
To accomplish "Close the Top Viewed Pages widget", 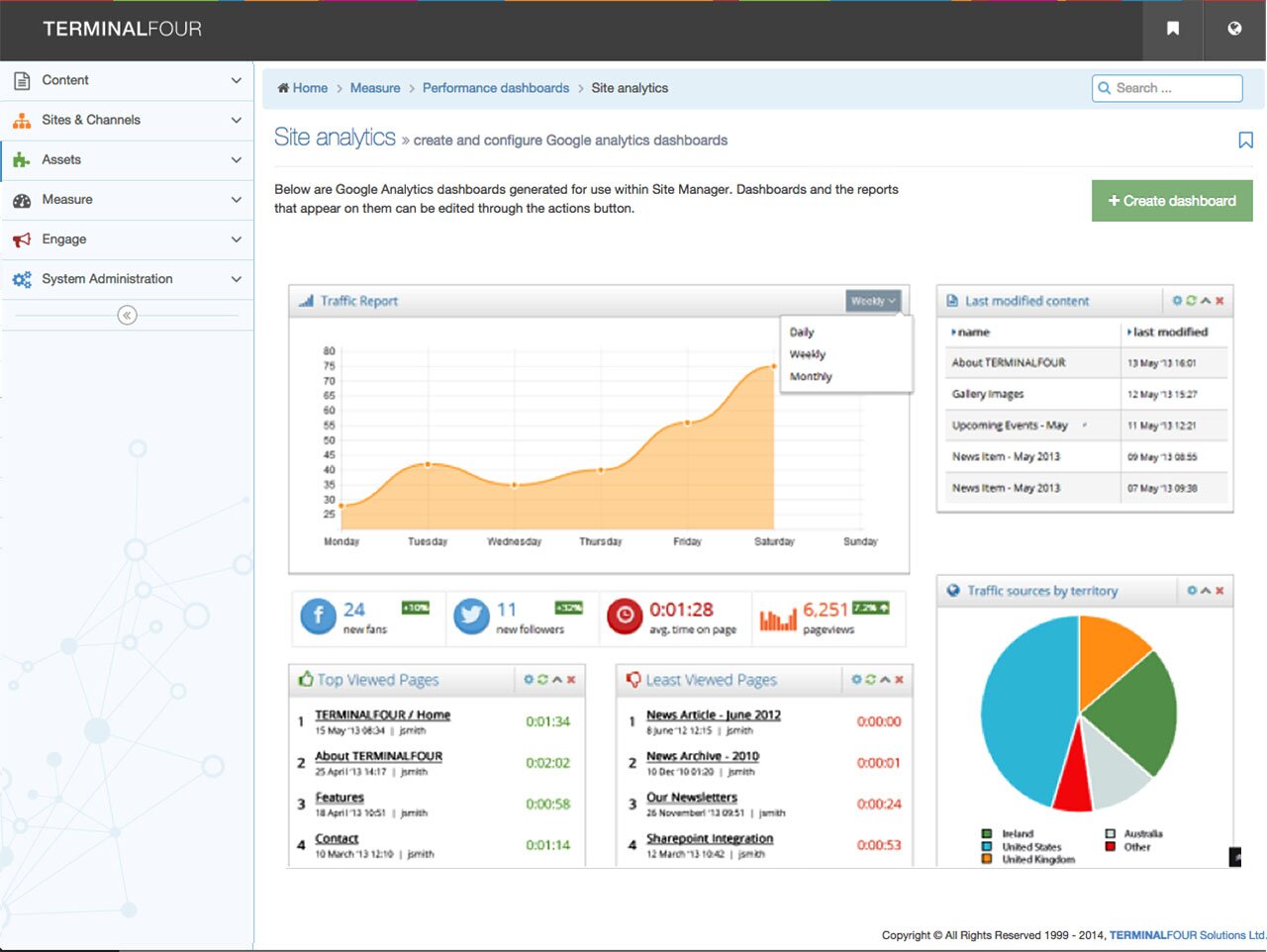I will click(571, 680).
